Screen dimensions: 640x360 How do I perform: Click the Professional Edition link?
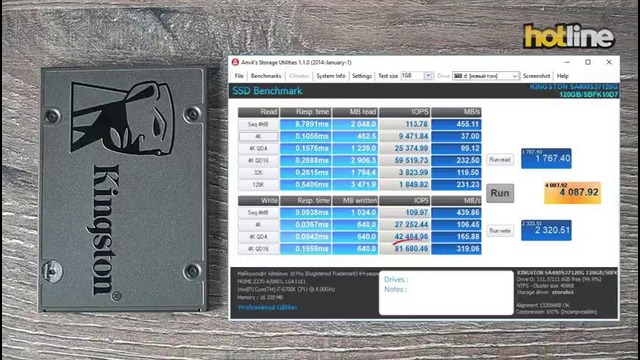point(267,307)
